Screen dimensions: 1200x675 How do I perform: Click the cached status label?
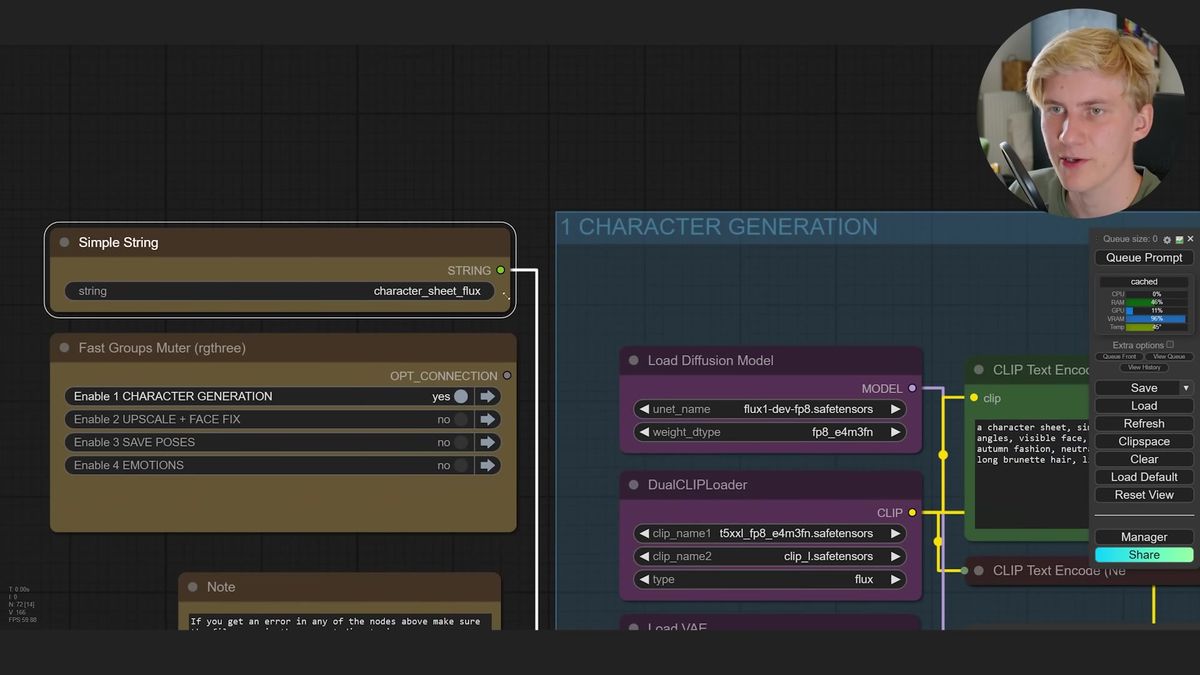1144,282
